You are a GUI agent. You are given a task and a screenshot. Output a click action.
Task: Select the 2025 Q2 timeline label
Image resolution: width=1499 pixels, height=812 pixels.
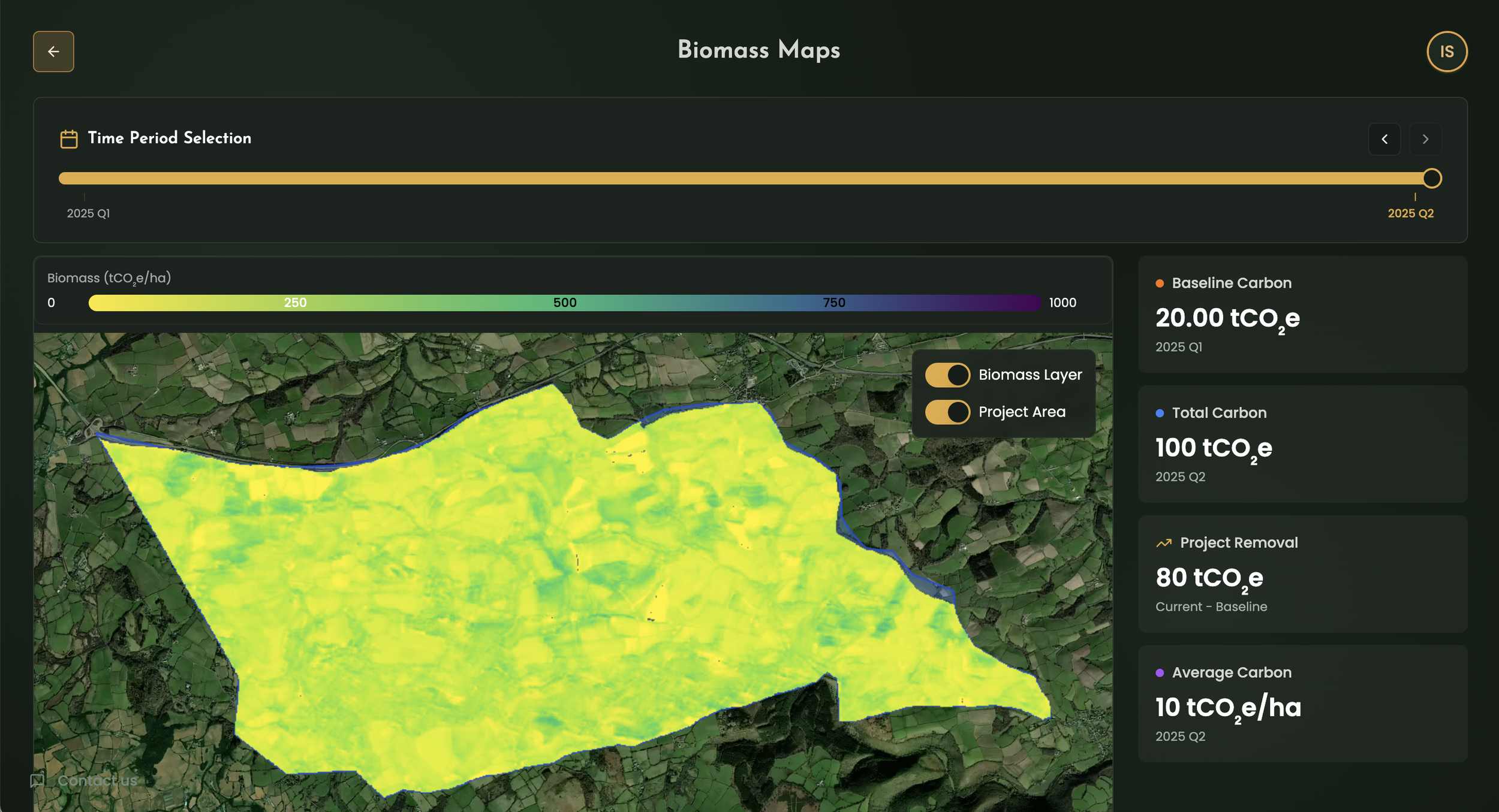pyautogui.click(x=1410, y=213)
